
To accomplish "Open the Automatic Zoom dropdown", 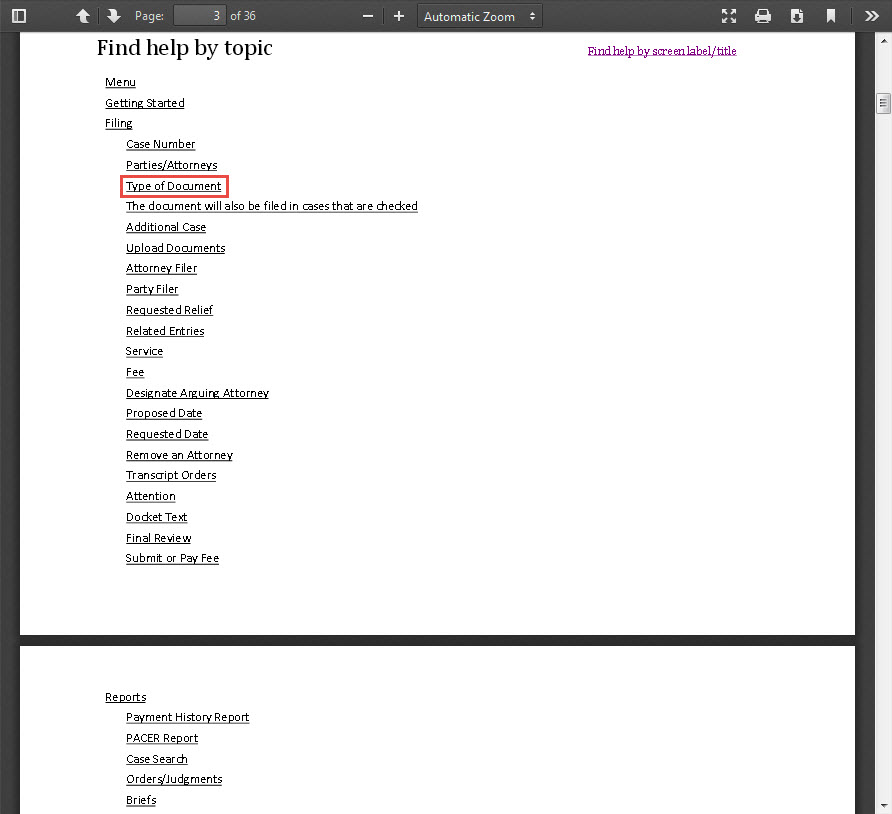I will [x=479, y=16].
